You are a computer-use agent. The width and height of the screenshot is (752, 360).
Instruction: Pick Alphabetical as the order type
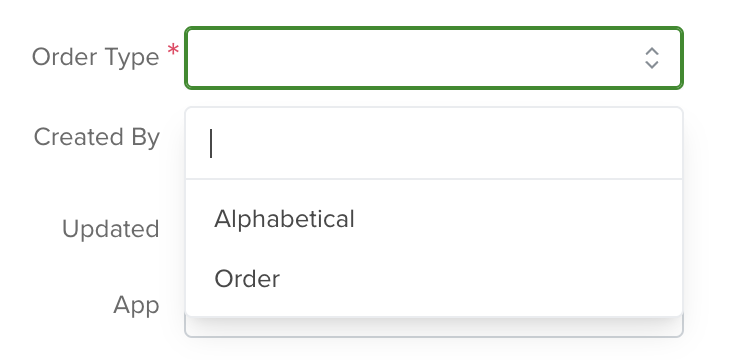(434, 219)
